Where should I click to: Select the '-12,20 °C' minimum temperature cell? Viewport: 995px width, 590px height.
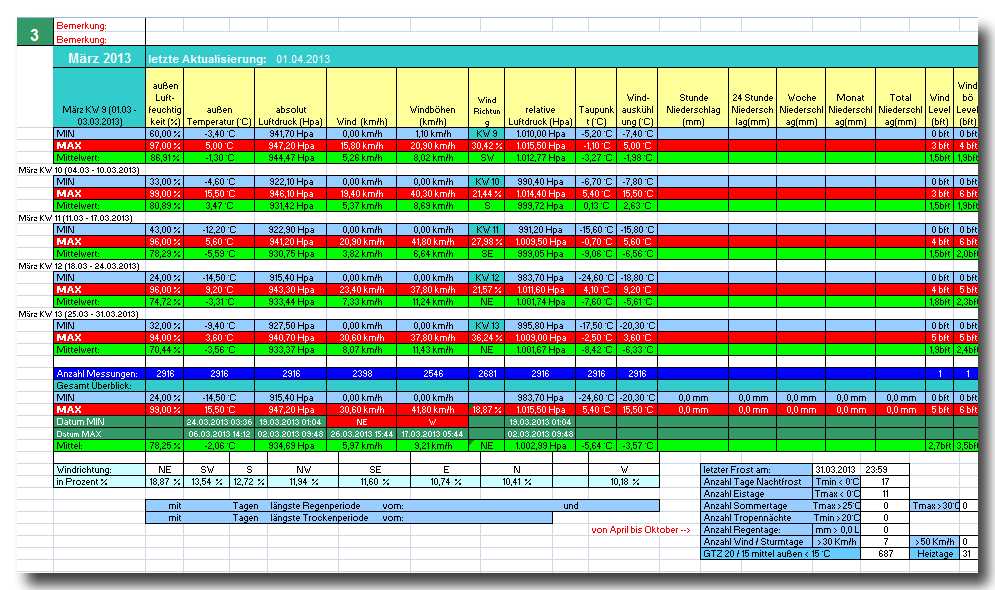(219, 230)
